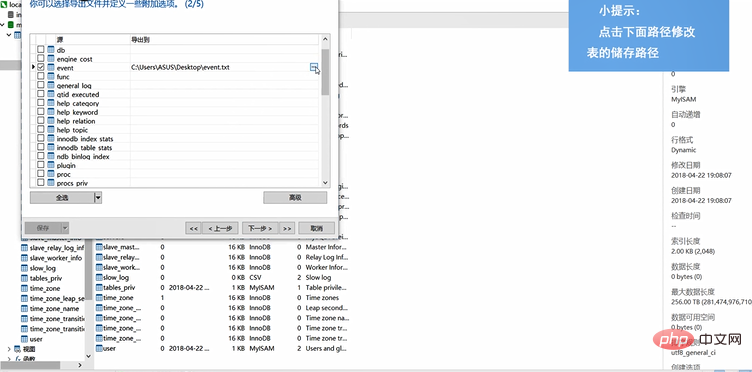The height and width of the screenshot is (372, 752).
Task: Click the innodb_table_stats table icon
Action: tap(51, 148)
